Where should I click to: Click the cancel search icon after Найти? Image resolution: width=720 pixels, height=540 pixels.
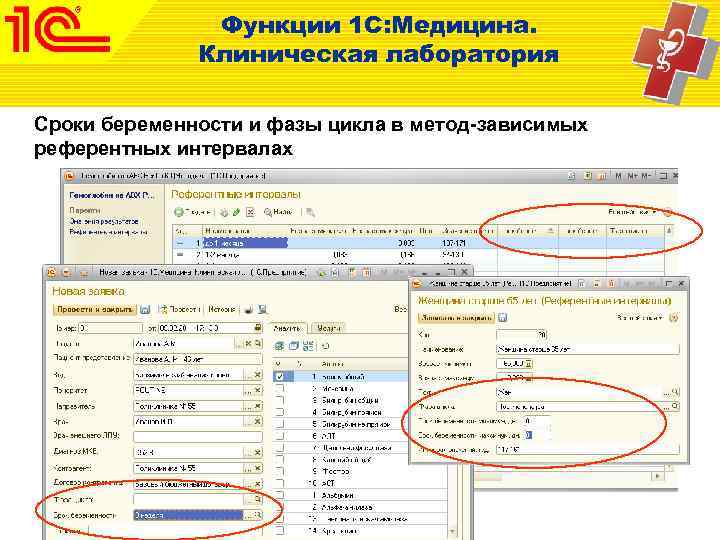311,212
